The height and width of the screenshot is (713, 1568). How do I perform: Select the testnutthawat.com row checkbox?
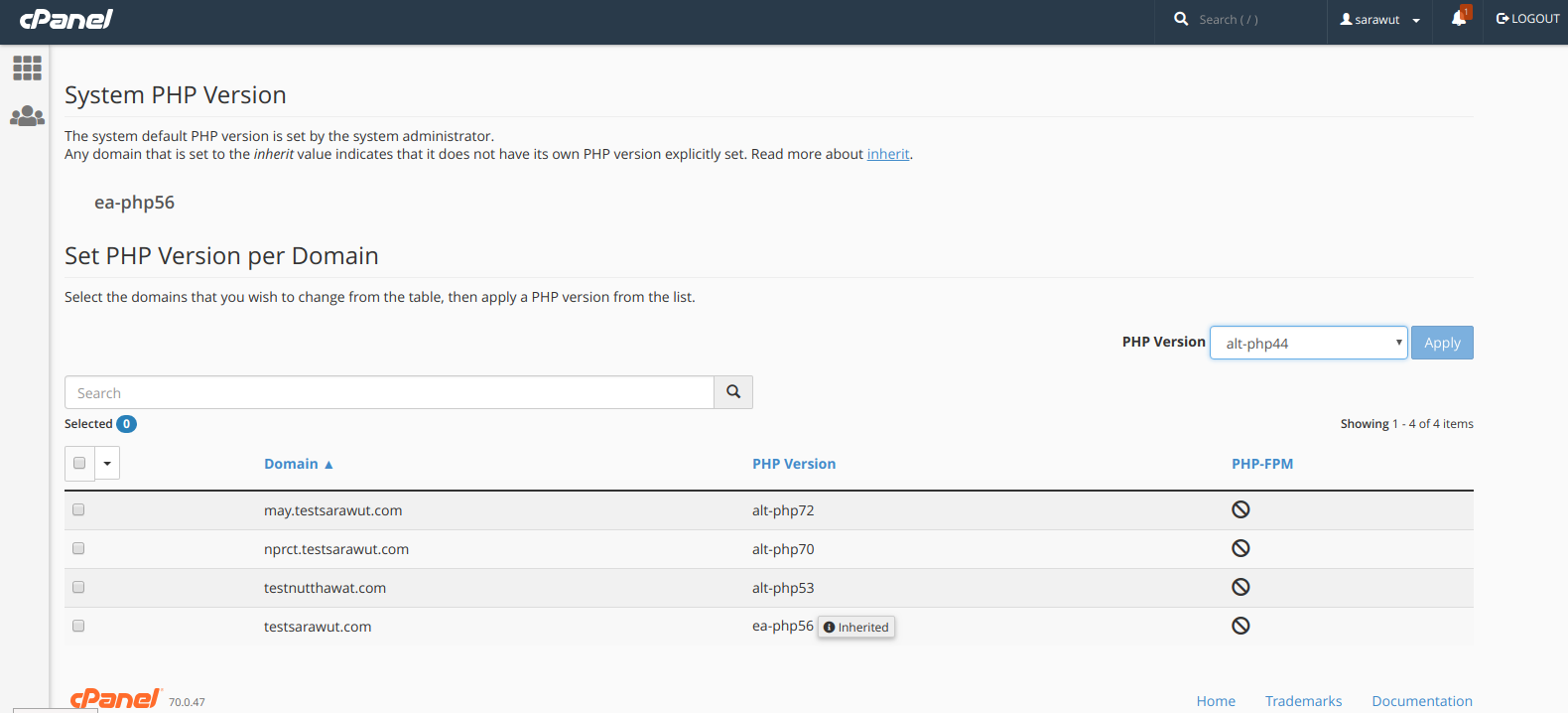point(78,587)
